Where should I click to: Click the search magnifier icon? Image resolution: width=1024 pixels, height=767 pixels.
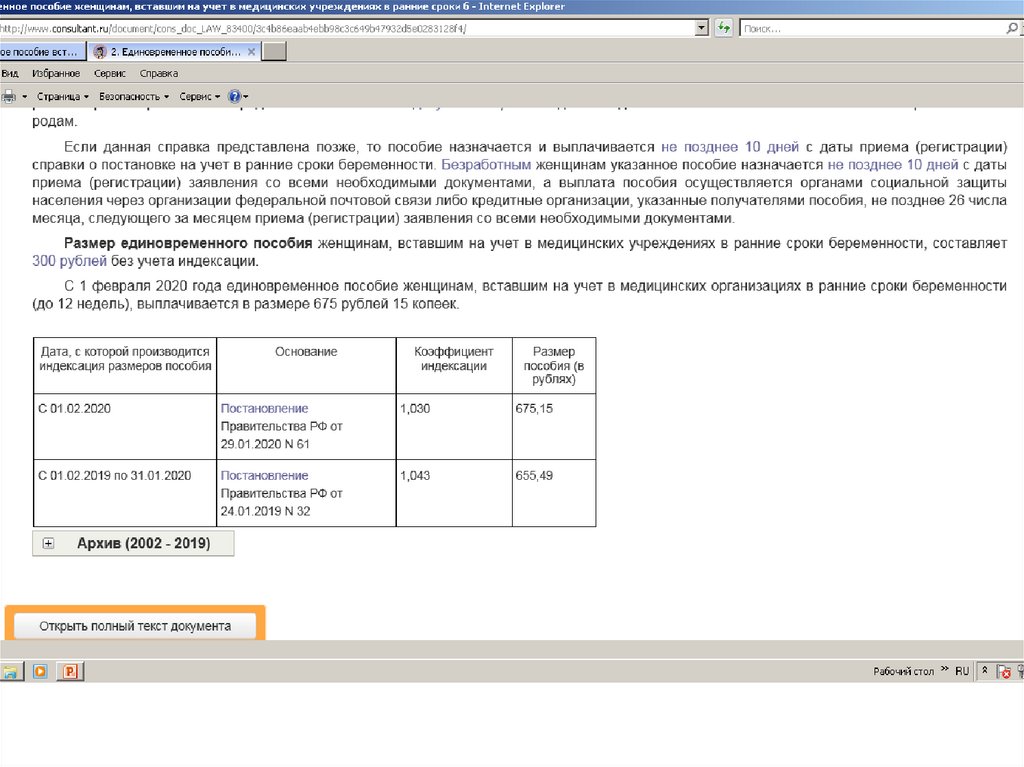click(1012, 28)
